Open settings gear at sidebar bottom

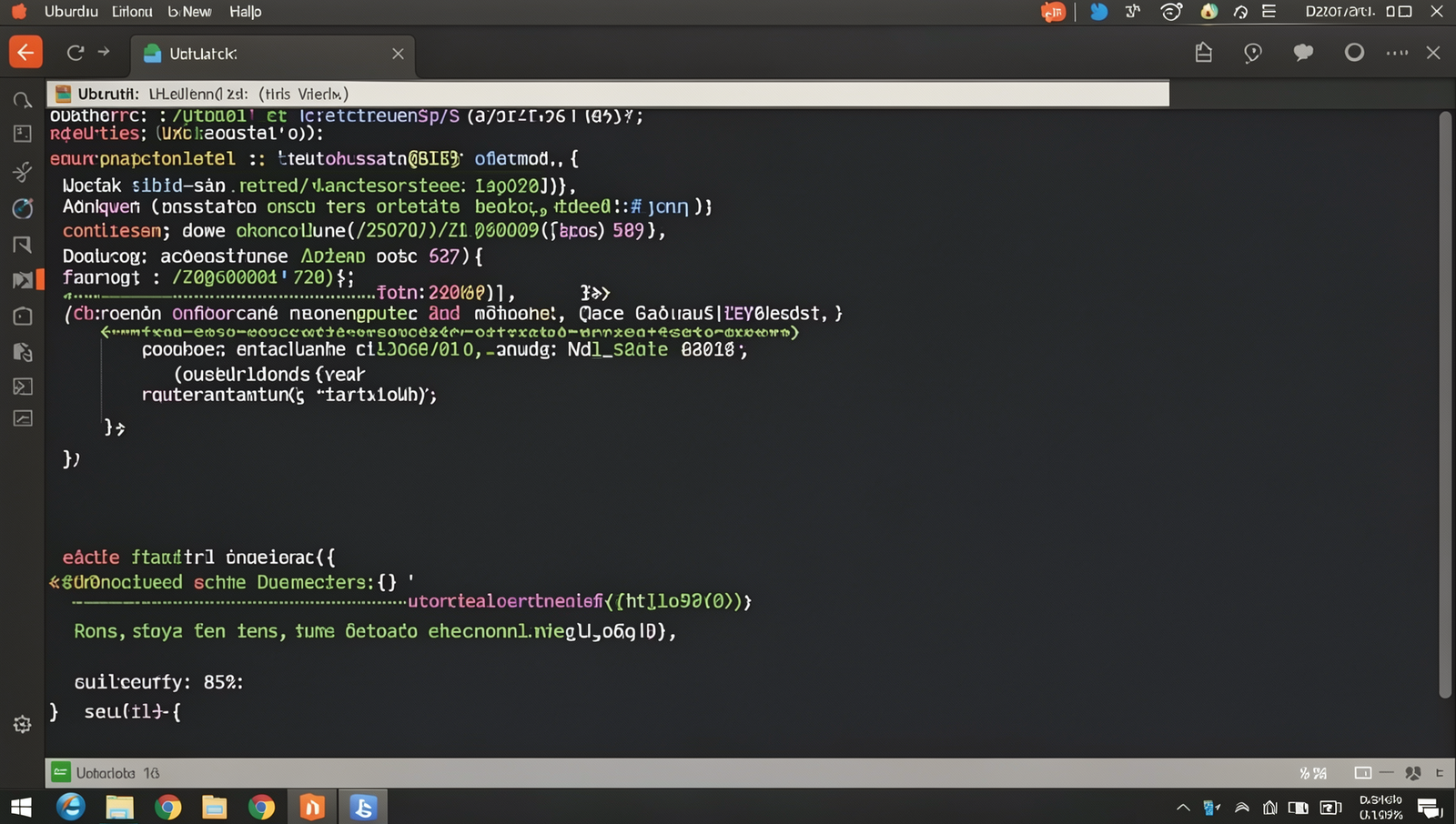click(x=23, y=725)
